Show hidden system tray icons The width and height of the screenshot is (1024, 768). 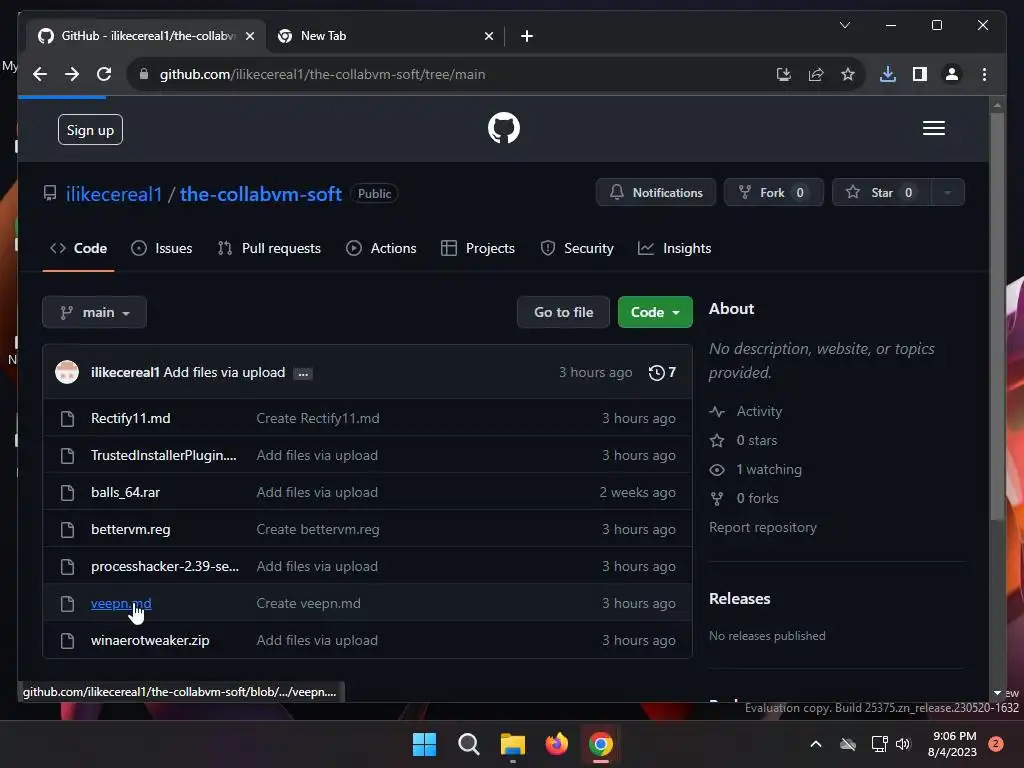click(x=816, y=744)
